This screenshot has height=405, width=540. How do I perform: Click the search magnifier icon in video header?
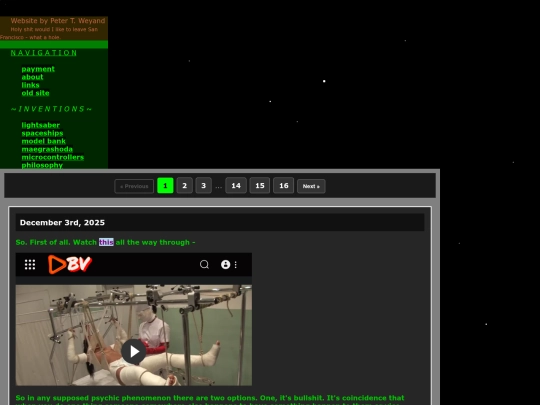point(204,264)
